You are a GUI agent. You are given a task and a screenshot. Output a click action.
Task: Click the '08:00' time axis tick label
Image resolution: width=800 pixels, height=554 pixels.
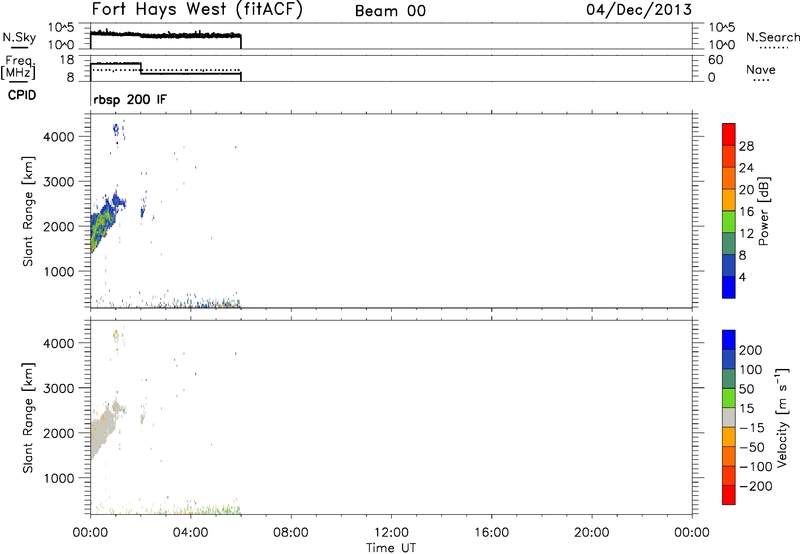pyautogui.click(x=291, y=533)
